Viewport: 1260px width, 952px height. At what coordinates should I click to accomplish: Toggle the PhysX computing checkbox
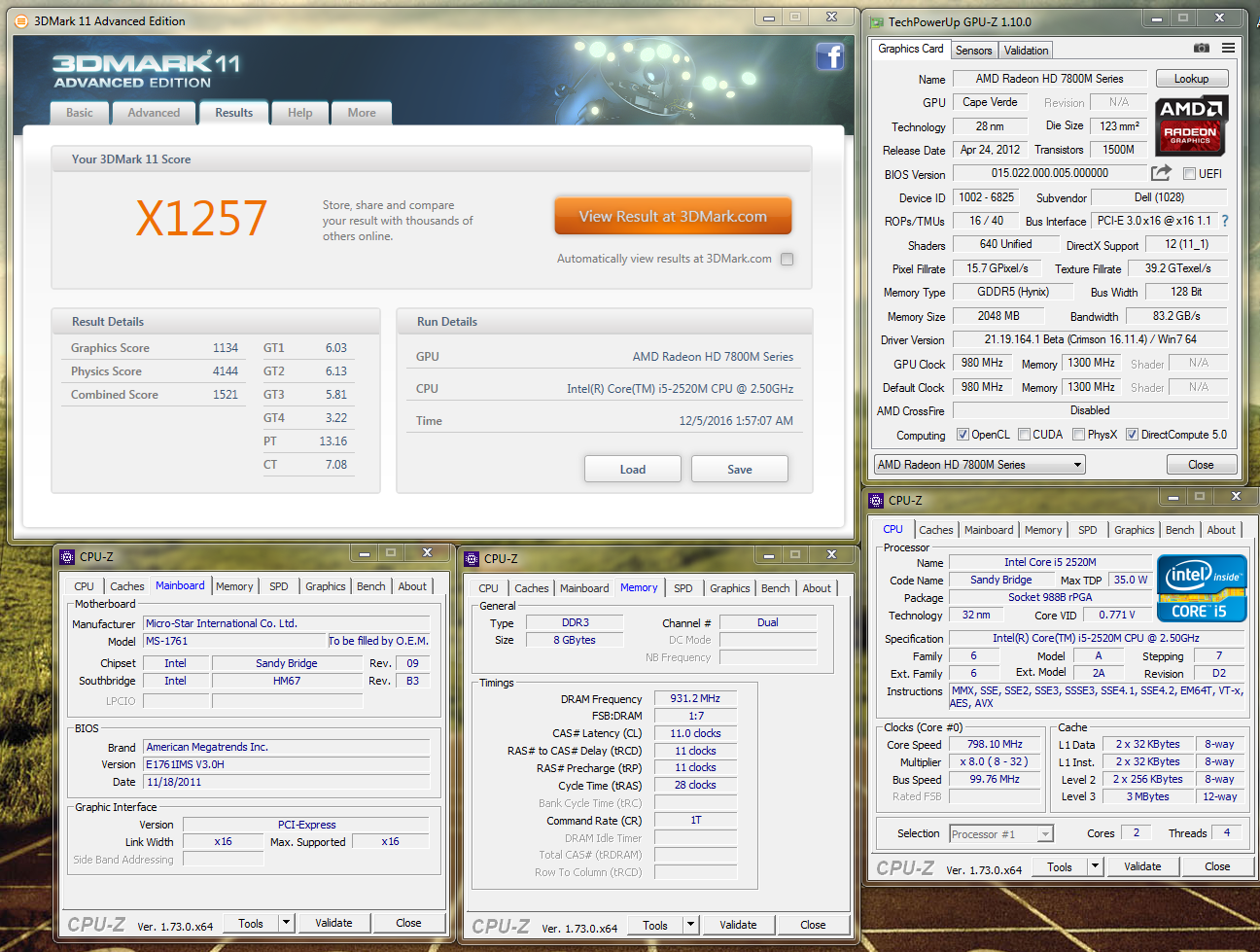coord(1078,435)
